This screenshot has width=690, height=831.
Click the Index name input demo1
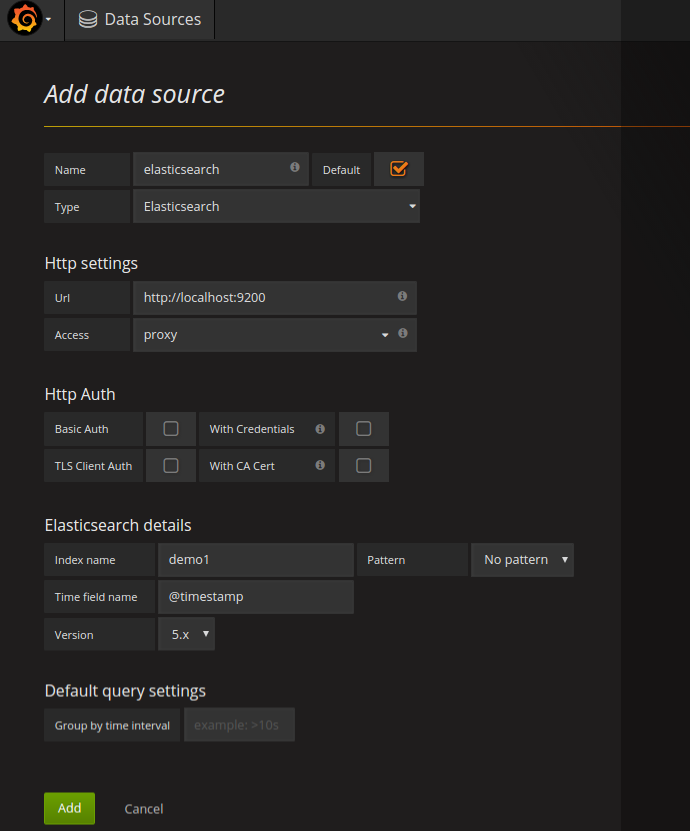pos(255,560)
